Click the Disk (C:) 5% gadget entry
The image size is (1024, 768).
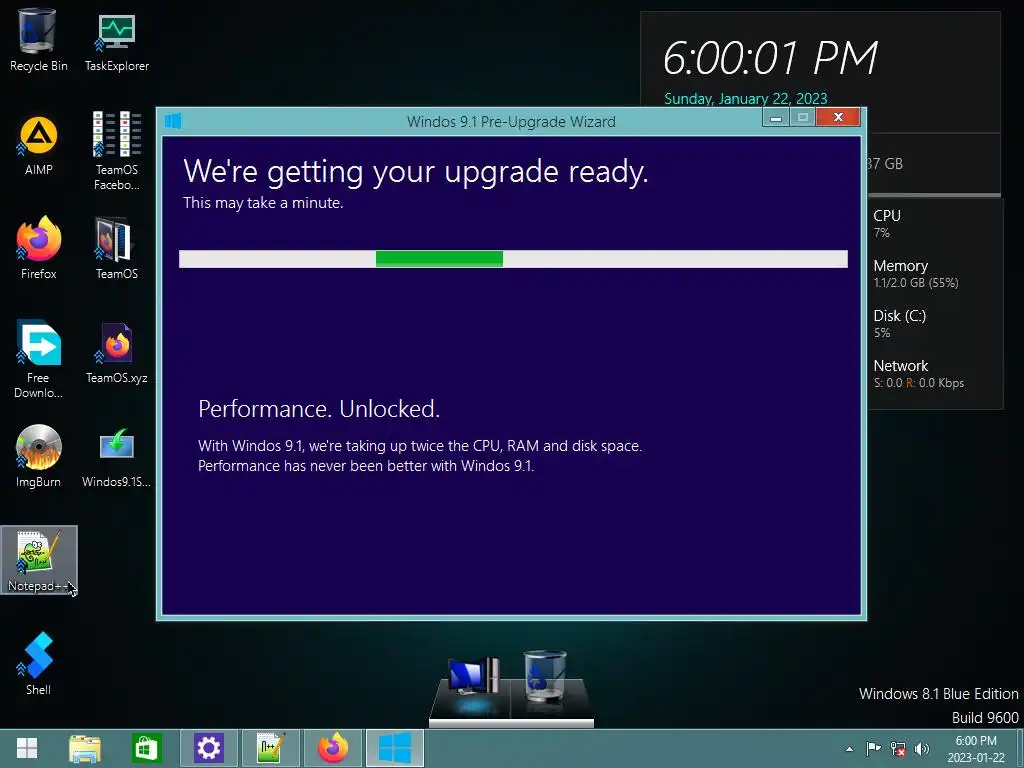(899, 323)
